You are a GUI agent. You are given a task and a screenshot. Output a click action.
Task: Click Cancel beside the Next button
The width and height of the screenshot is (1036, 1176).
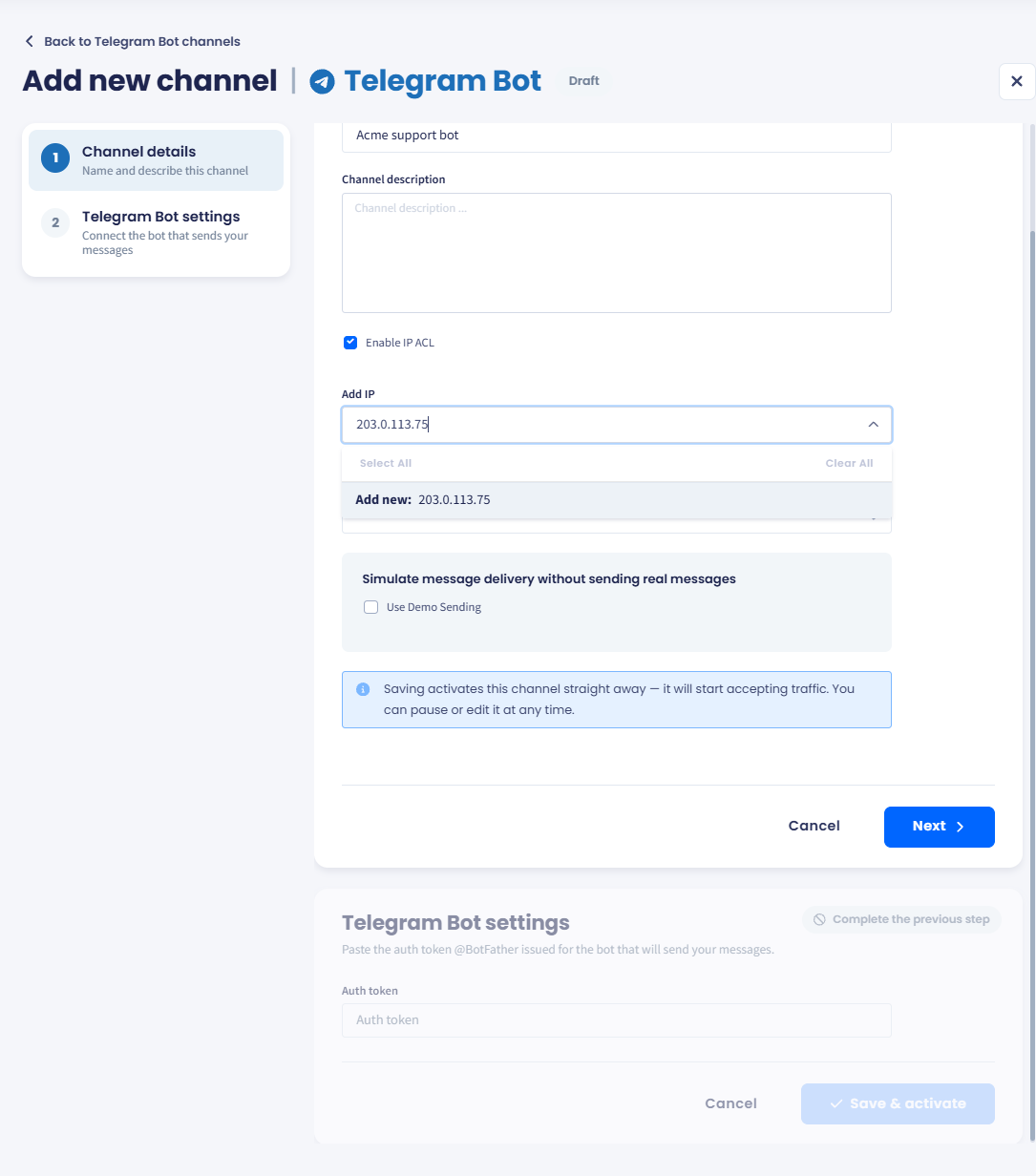tap(814, 827)
